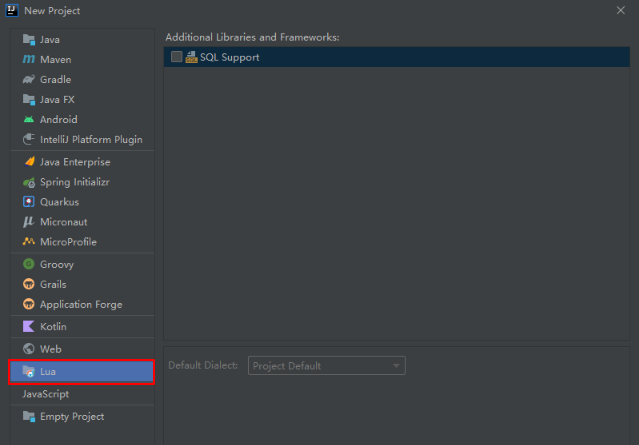This screenshot has height=445, width=639.
Task: Click the Application Forge icon
Action: tap(29, 304)
